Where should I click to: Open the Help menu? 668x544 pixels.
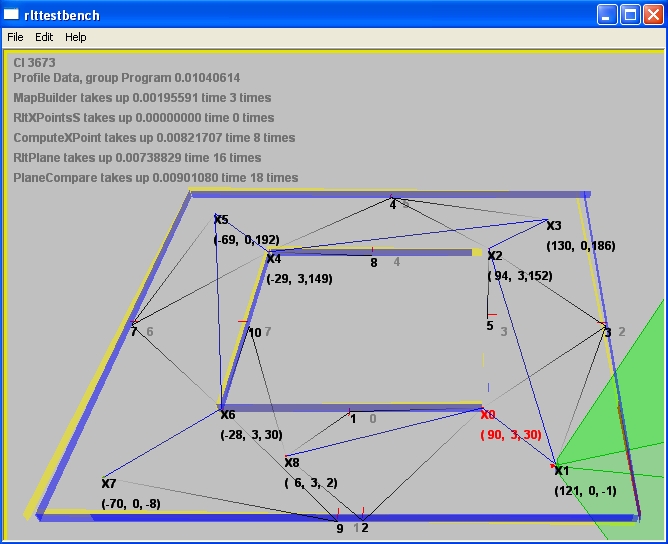(x=76, y=37)
